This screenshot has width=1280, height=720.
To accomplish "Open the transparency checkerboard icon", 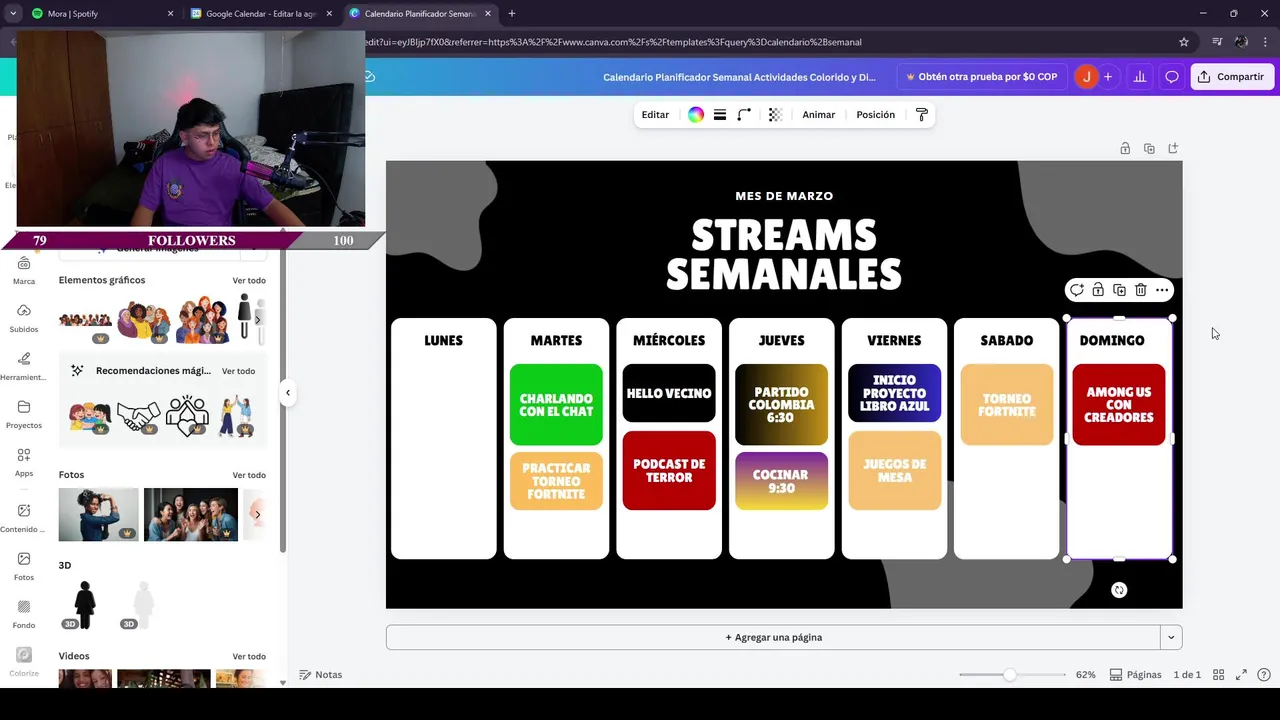I will coord(775,115).
